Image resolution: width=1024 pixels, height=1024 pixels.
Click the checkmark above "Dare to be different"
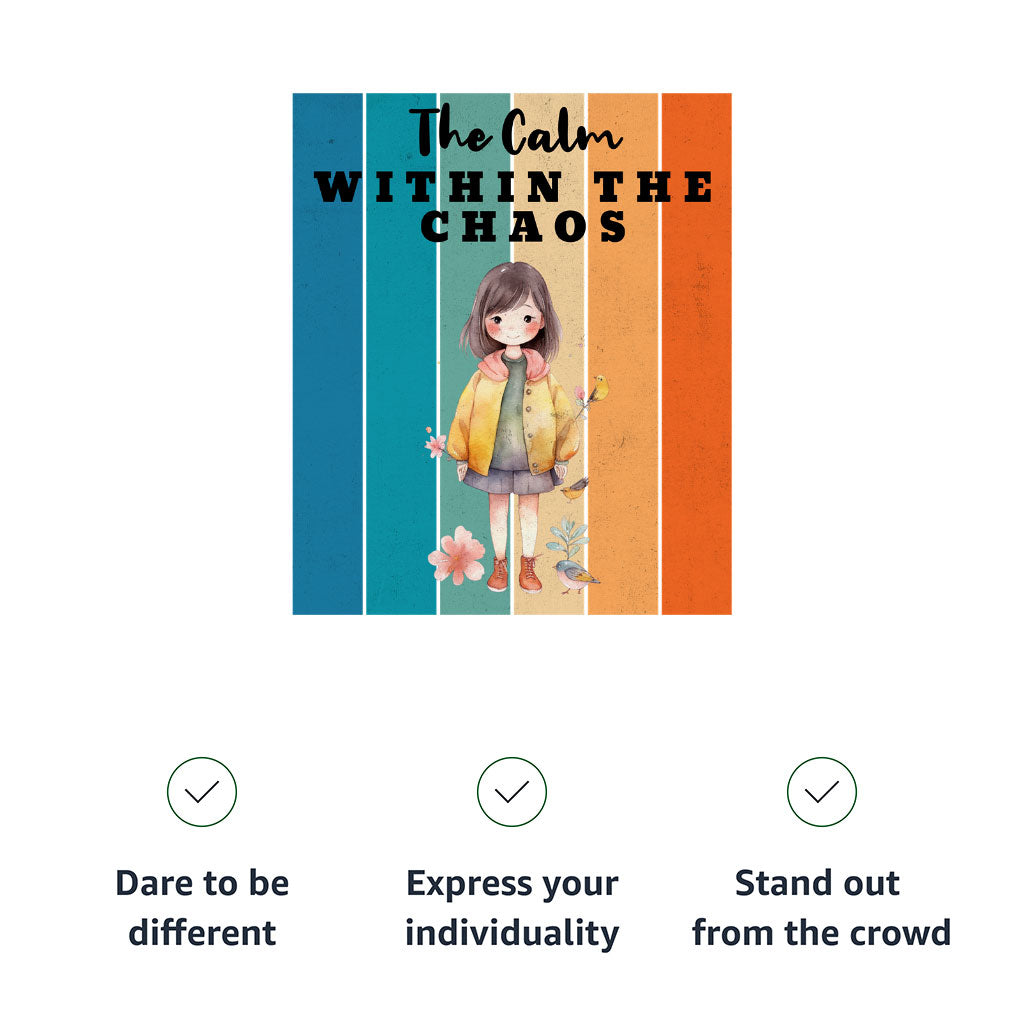[x=202, y=792]
